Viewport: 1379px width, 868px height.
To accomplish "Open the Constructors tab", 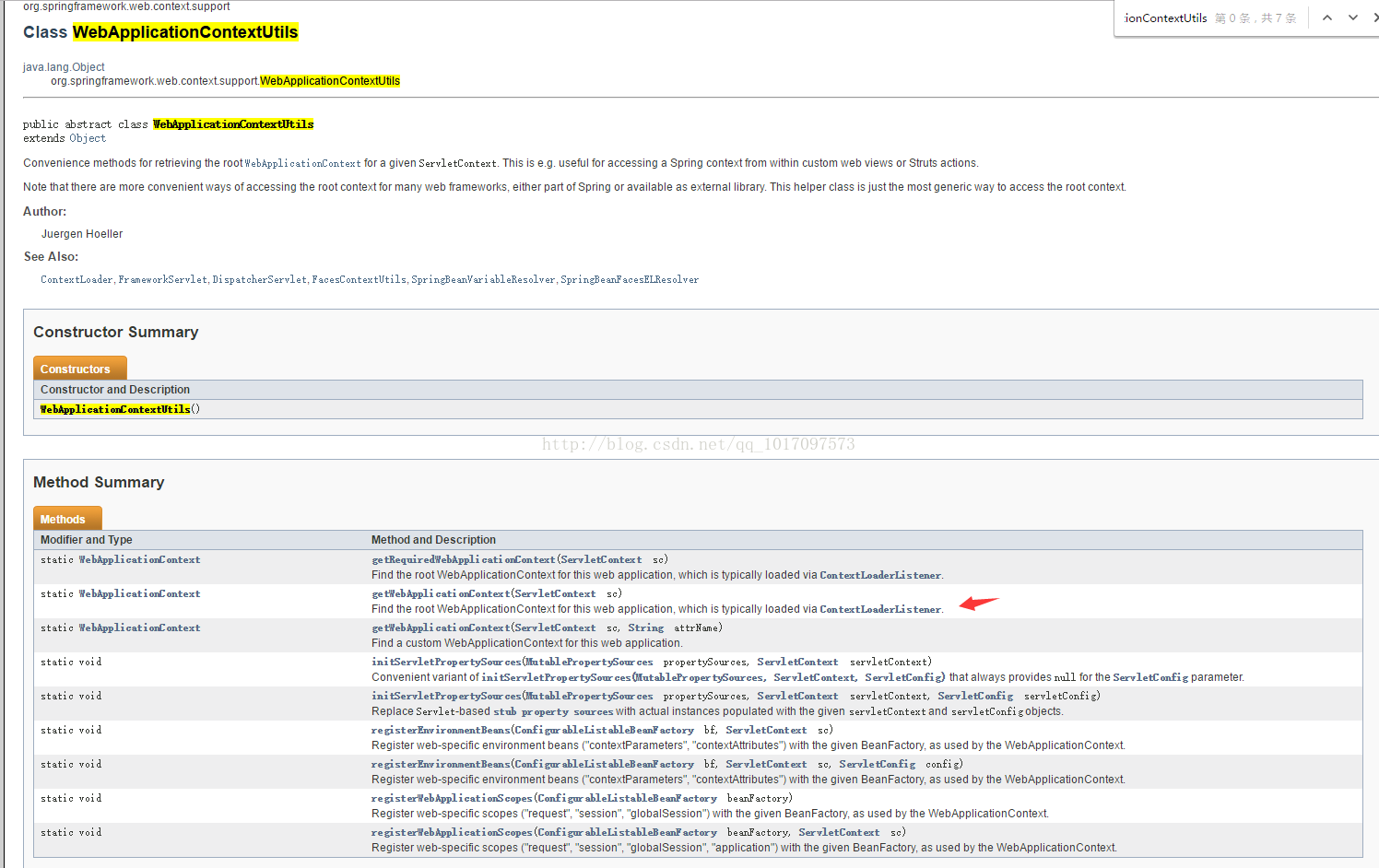I will (x=80, y=369).
